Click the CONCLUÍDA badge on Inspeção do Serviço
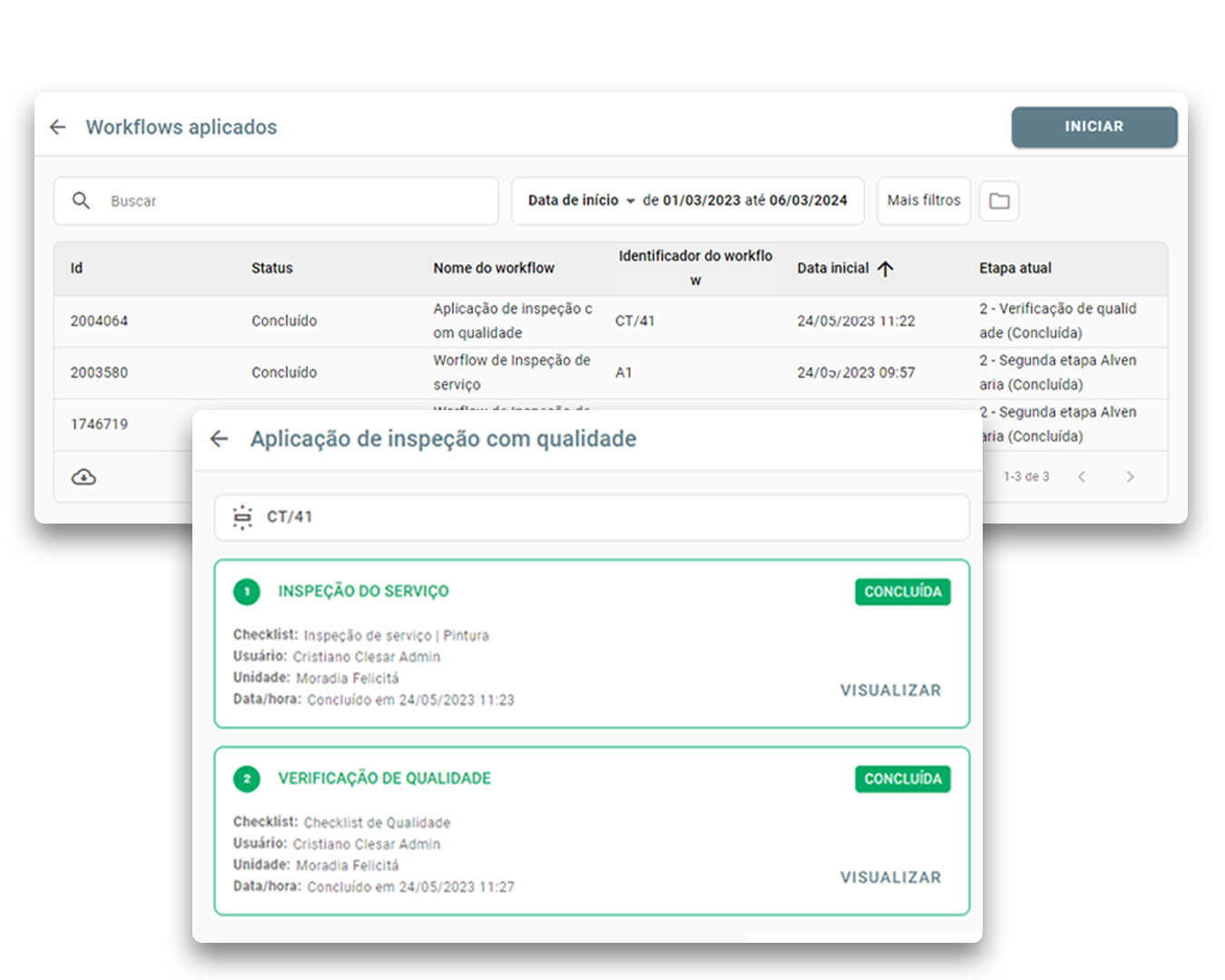Screen dimensions: 1225x980 point(902,591)
